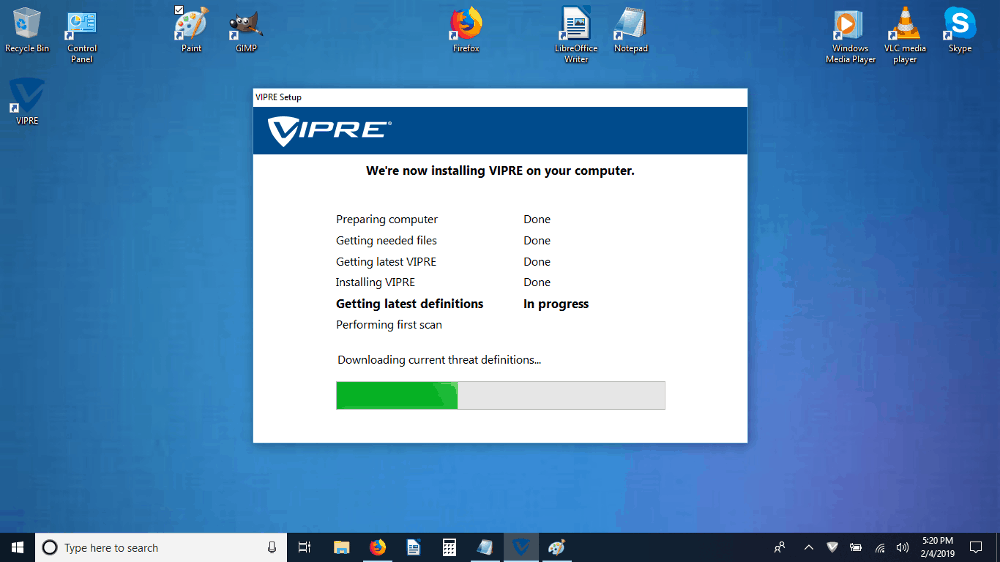Click the Show Desktop sliver at taskbar end
This screenshot has height=562, width=1000.
tap(997, 547)
